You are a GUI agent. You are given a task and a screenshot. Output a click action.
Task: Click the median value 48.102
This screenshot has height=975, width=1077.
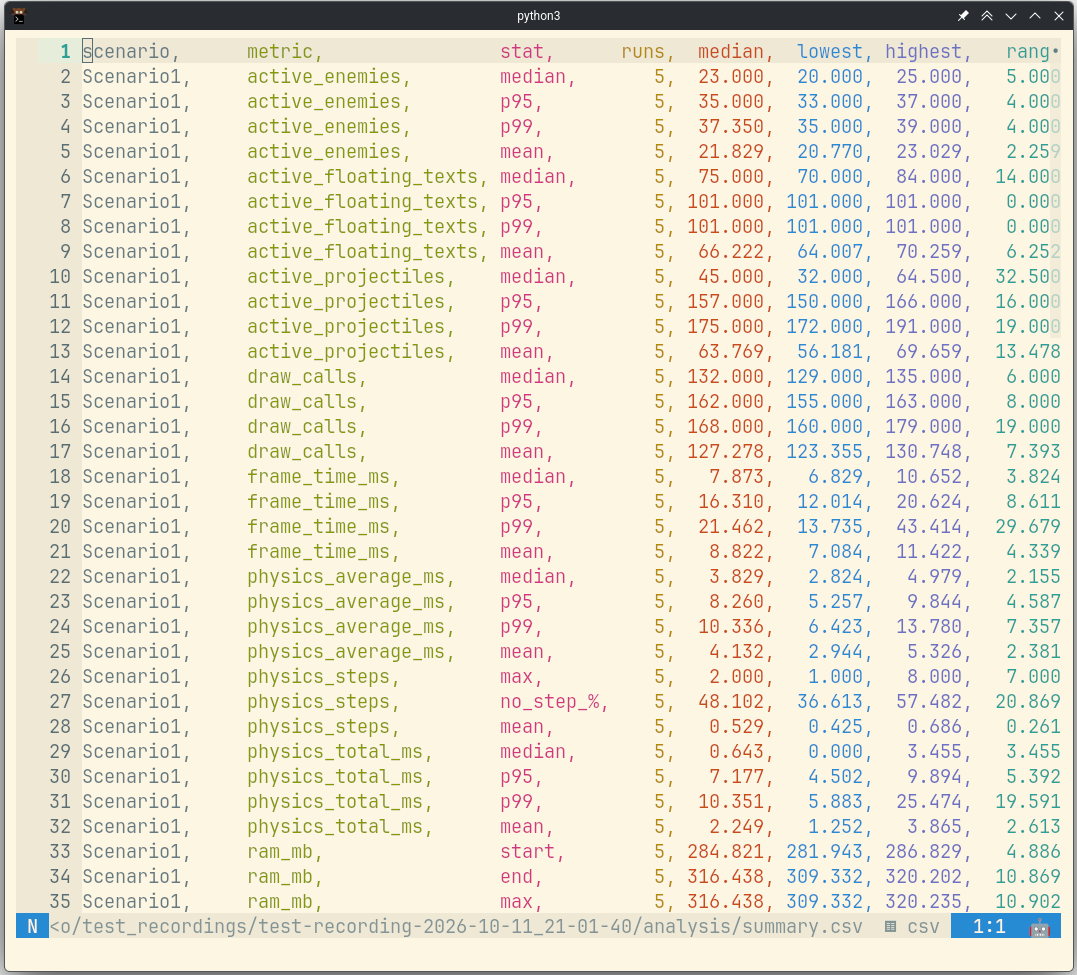click(731, 702)
